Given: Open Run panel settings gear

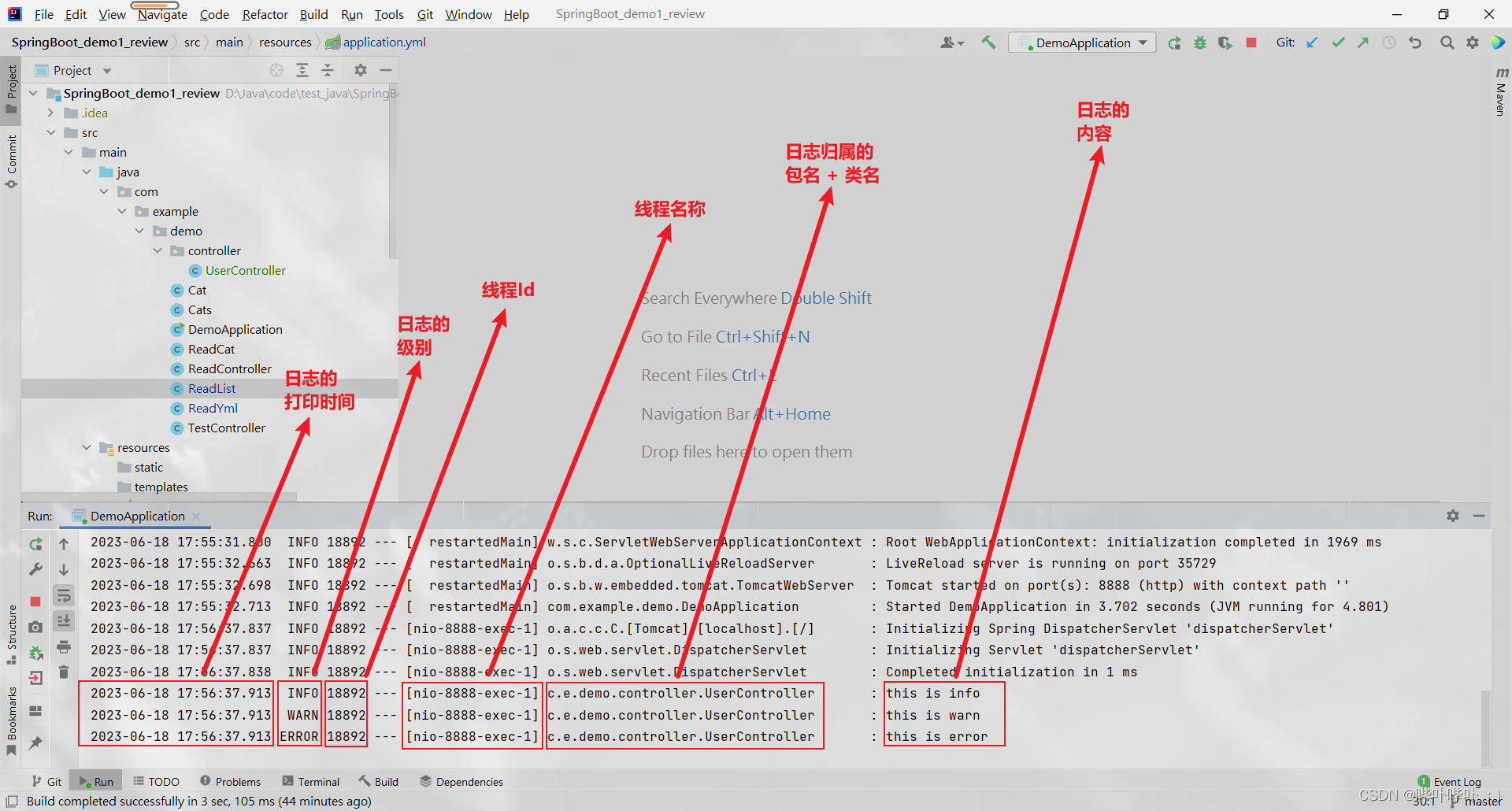Looking at the screenshot, I should click(1453, 516).
